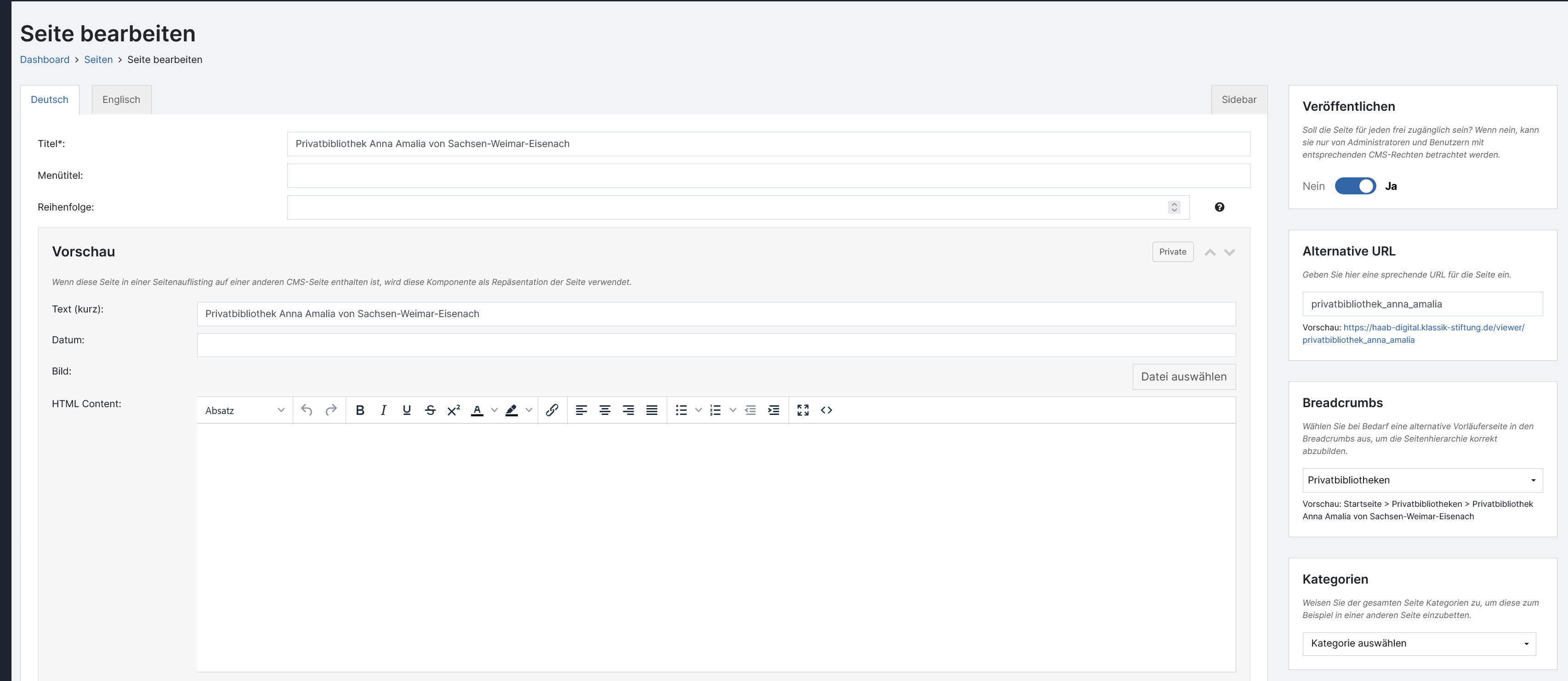Switch to the Deutsch tab
1568x681 pixels.
(49, 100)
